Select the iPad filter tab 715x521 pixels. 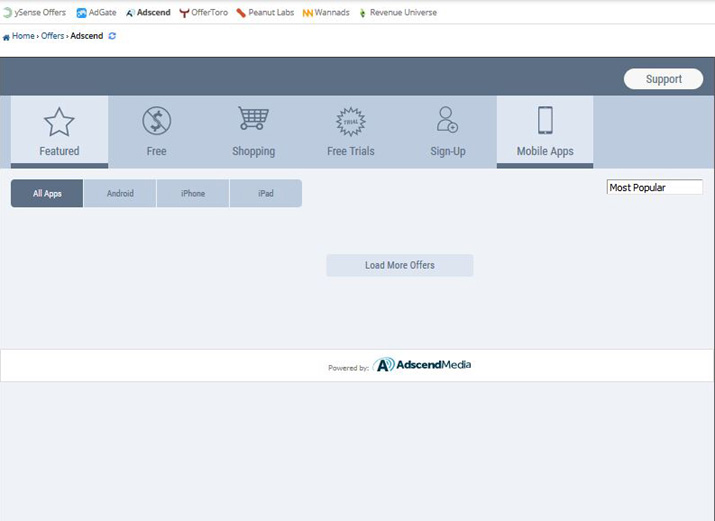point(265,193)
